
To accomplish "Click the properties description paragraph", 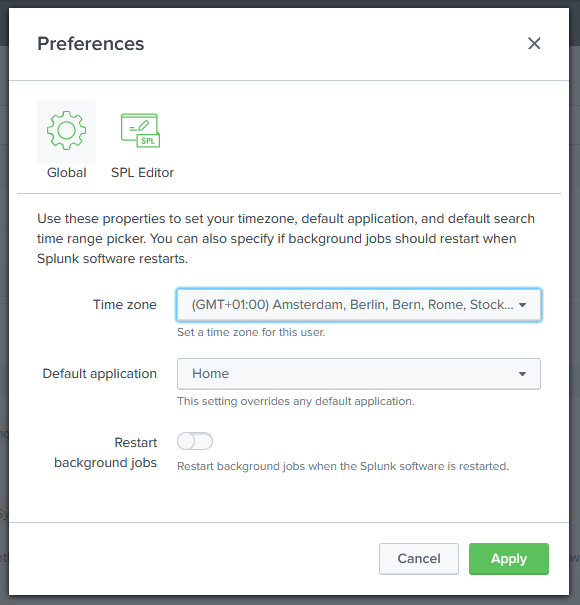I will click(x=286, y=238).
